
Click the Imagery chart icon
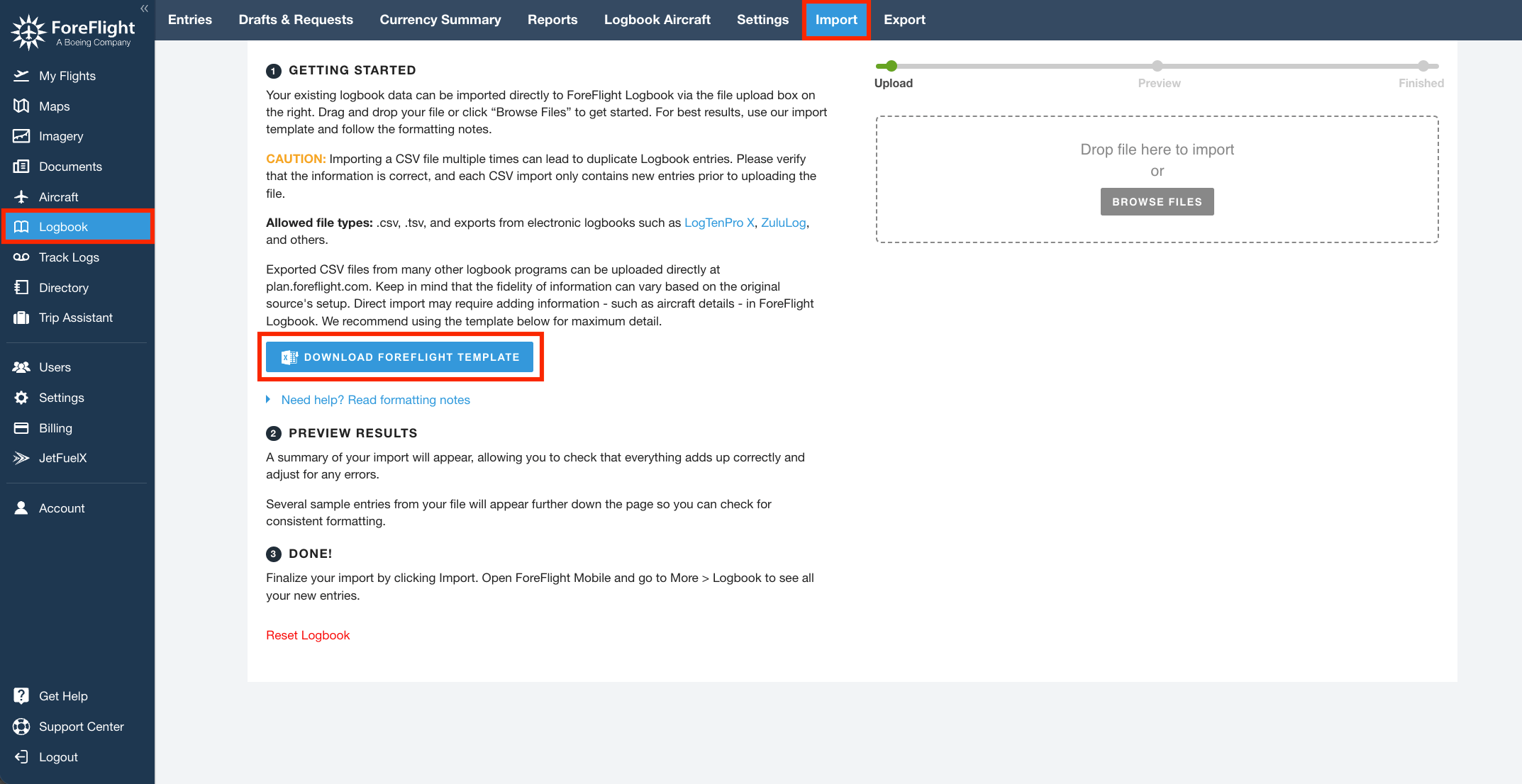click(21, 136)
